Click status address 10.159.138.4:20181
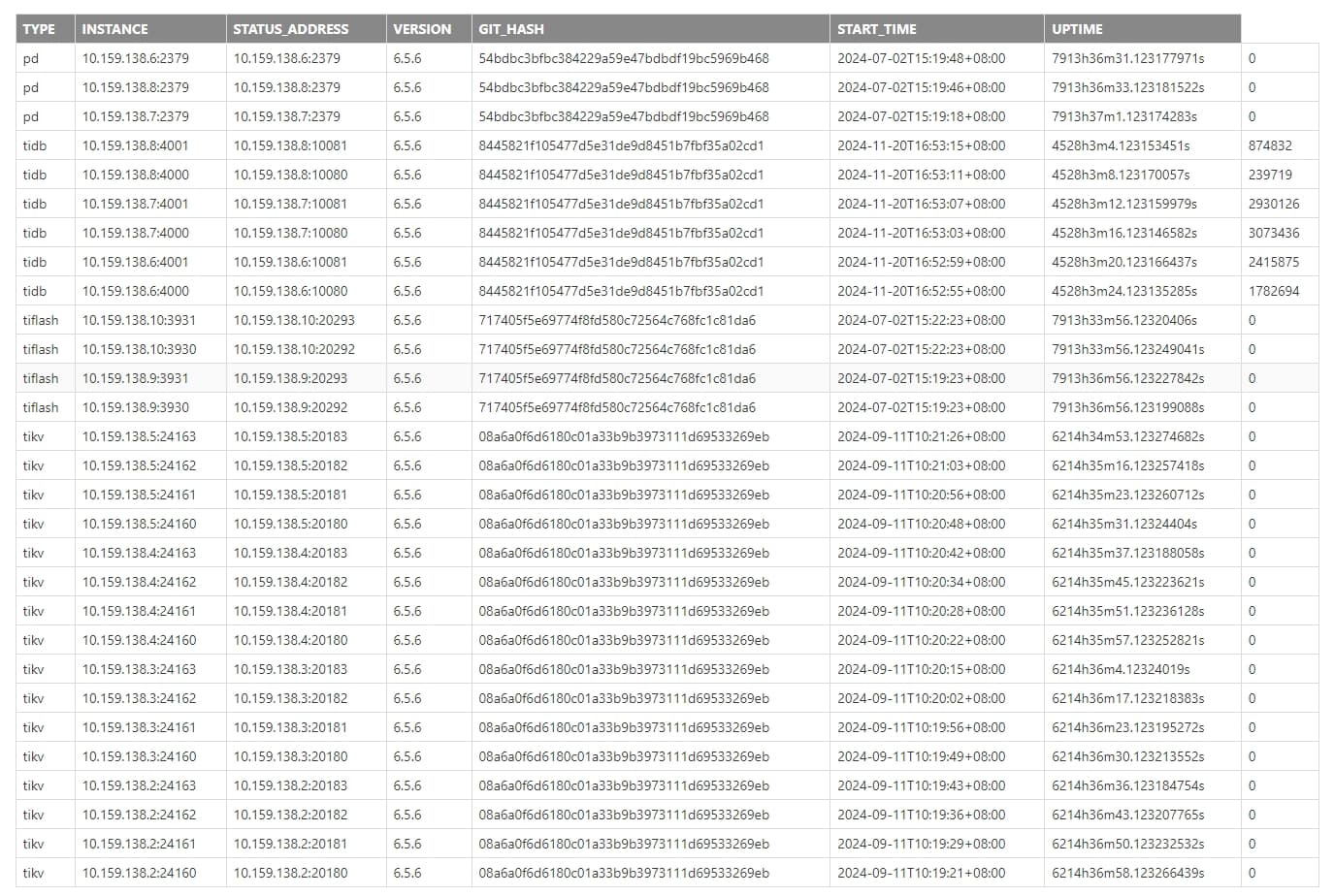1334x896 pixels. click(290, 611)
